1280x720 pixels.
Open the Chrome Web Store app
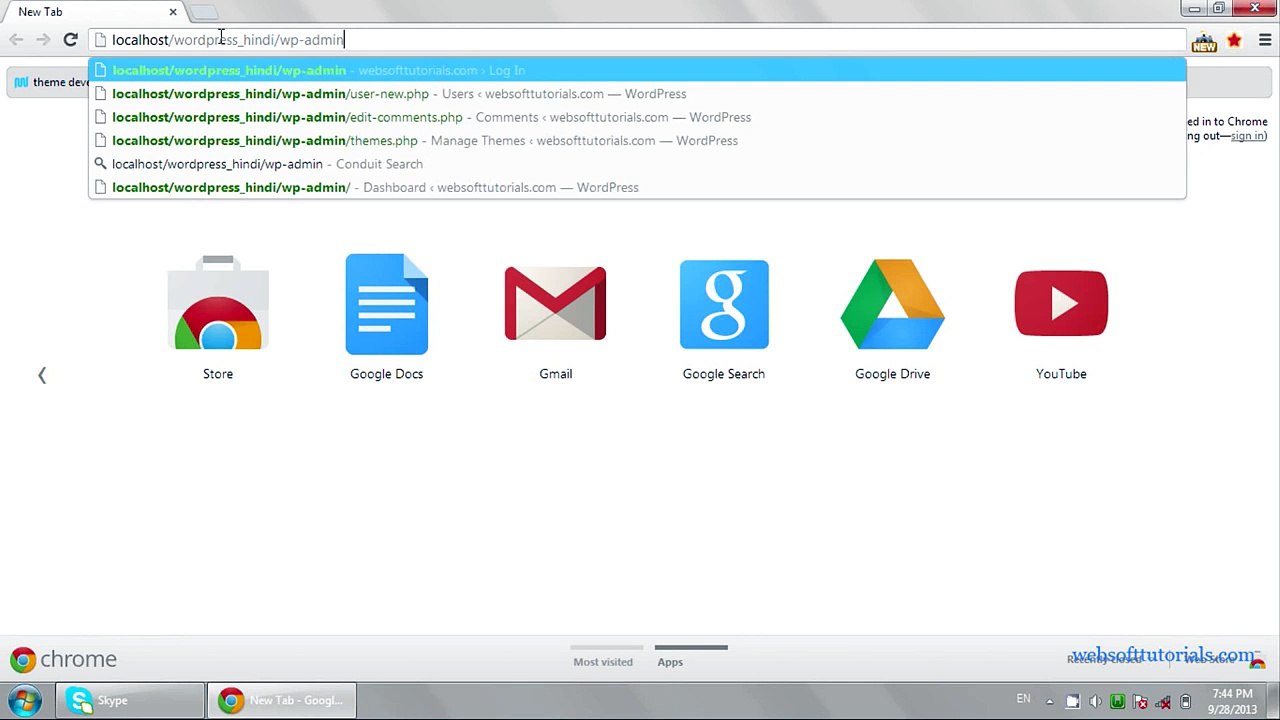[218, 304]
